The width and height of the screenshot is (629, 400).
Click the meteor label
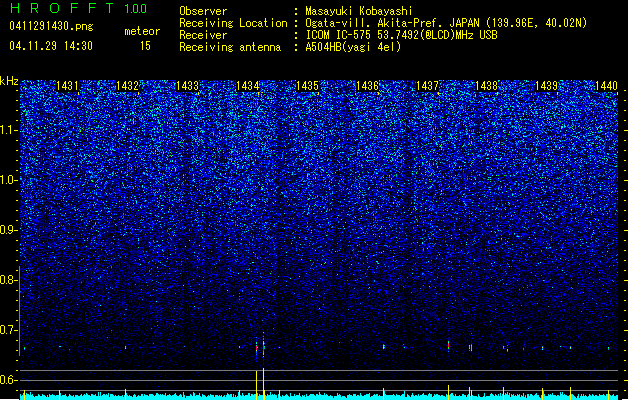142,31
